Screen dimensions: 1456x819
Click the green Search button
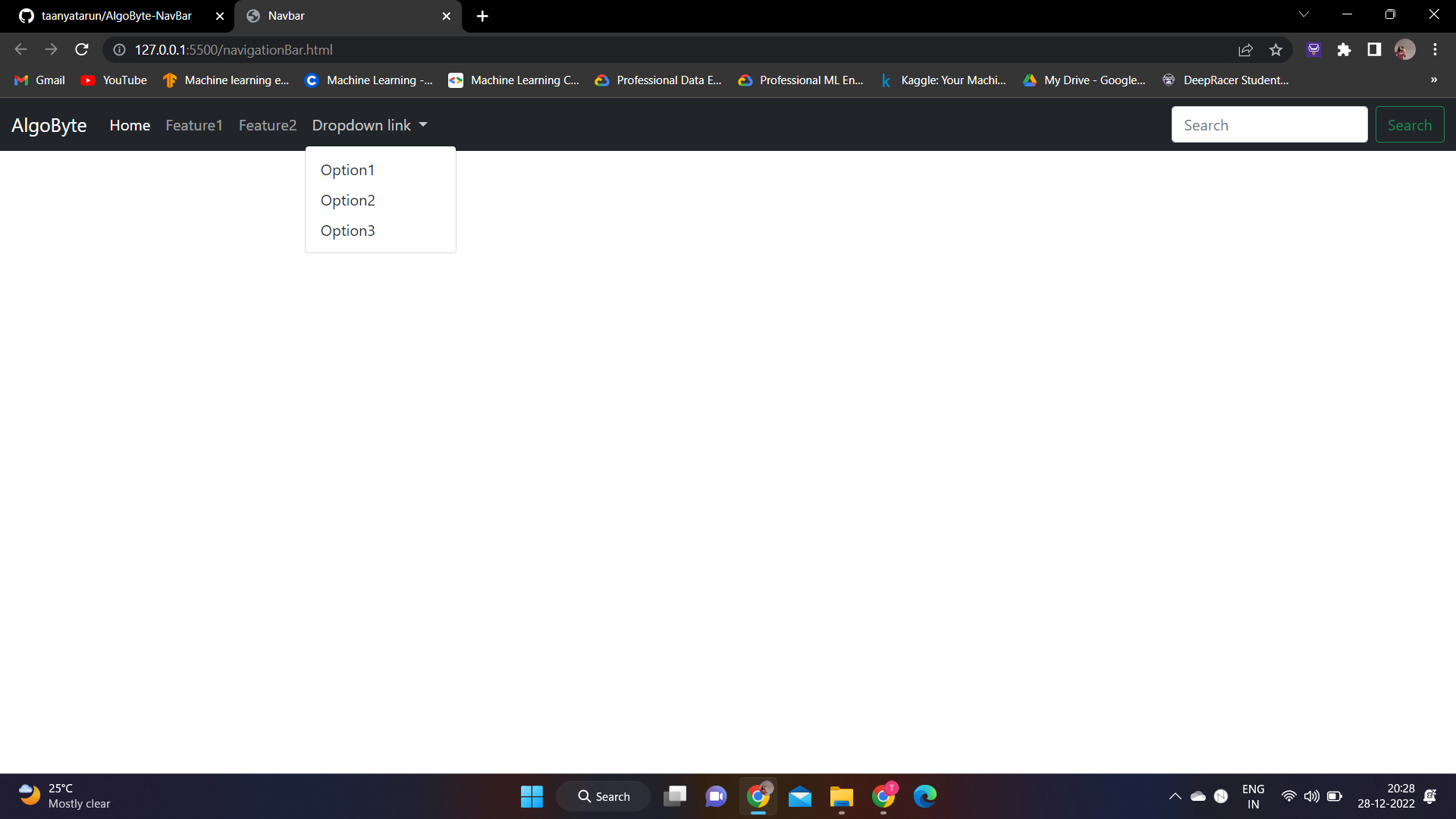click(x=1409, y=125)
